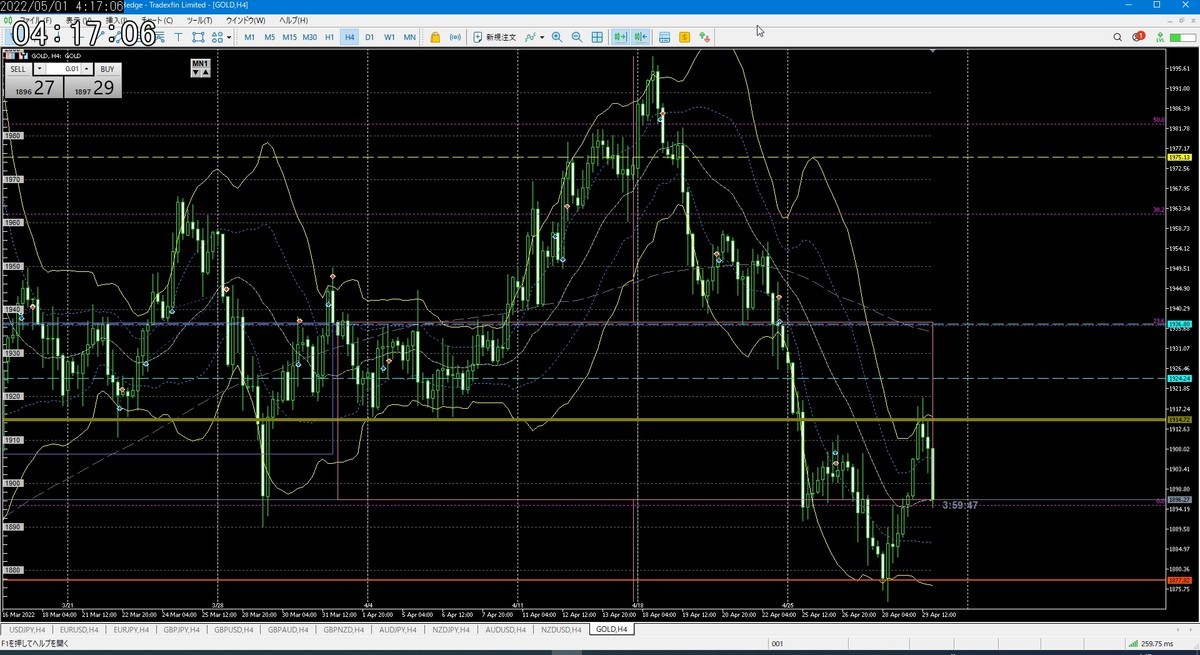1200x655 pixels.
Task: Click the MN1 widget up arrow
Action: (205, 73)
